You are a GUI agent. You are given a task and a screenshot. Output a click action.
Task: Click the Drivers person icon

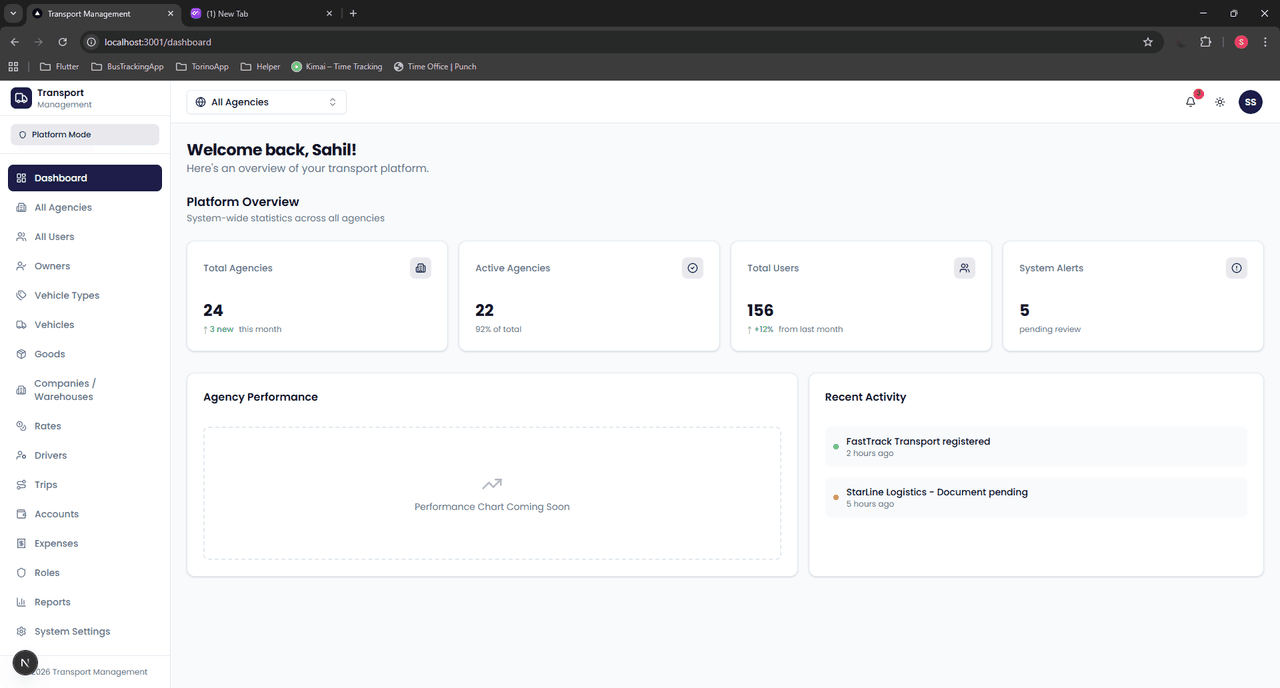21,455
